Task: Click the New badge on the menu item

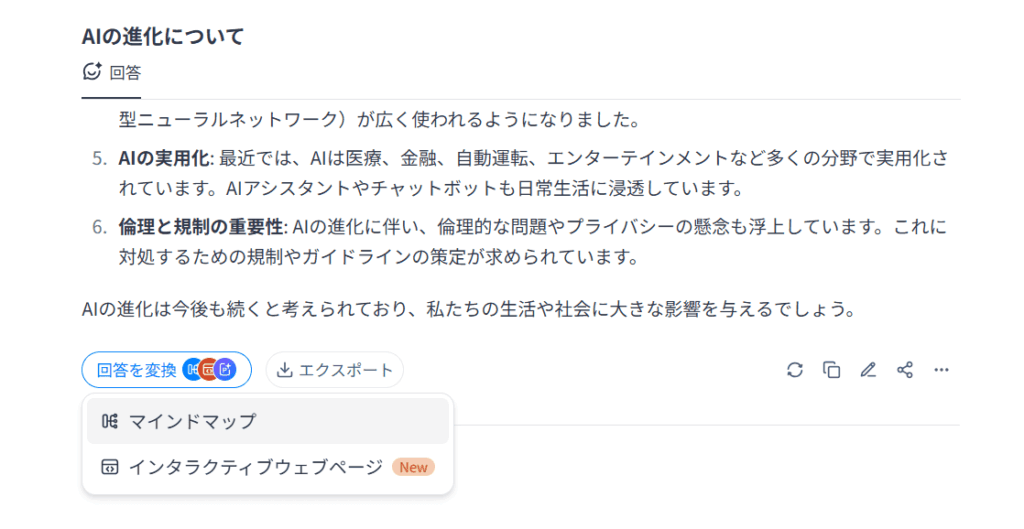Action: 413,467
